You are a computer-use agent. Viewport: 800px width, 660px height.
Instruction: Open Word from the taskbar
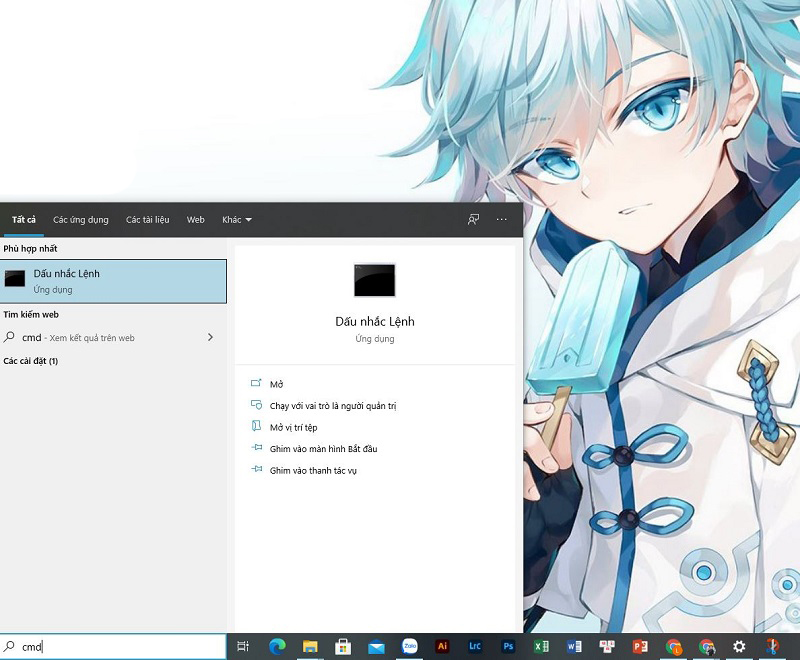click(x=574, y=647)
